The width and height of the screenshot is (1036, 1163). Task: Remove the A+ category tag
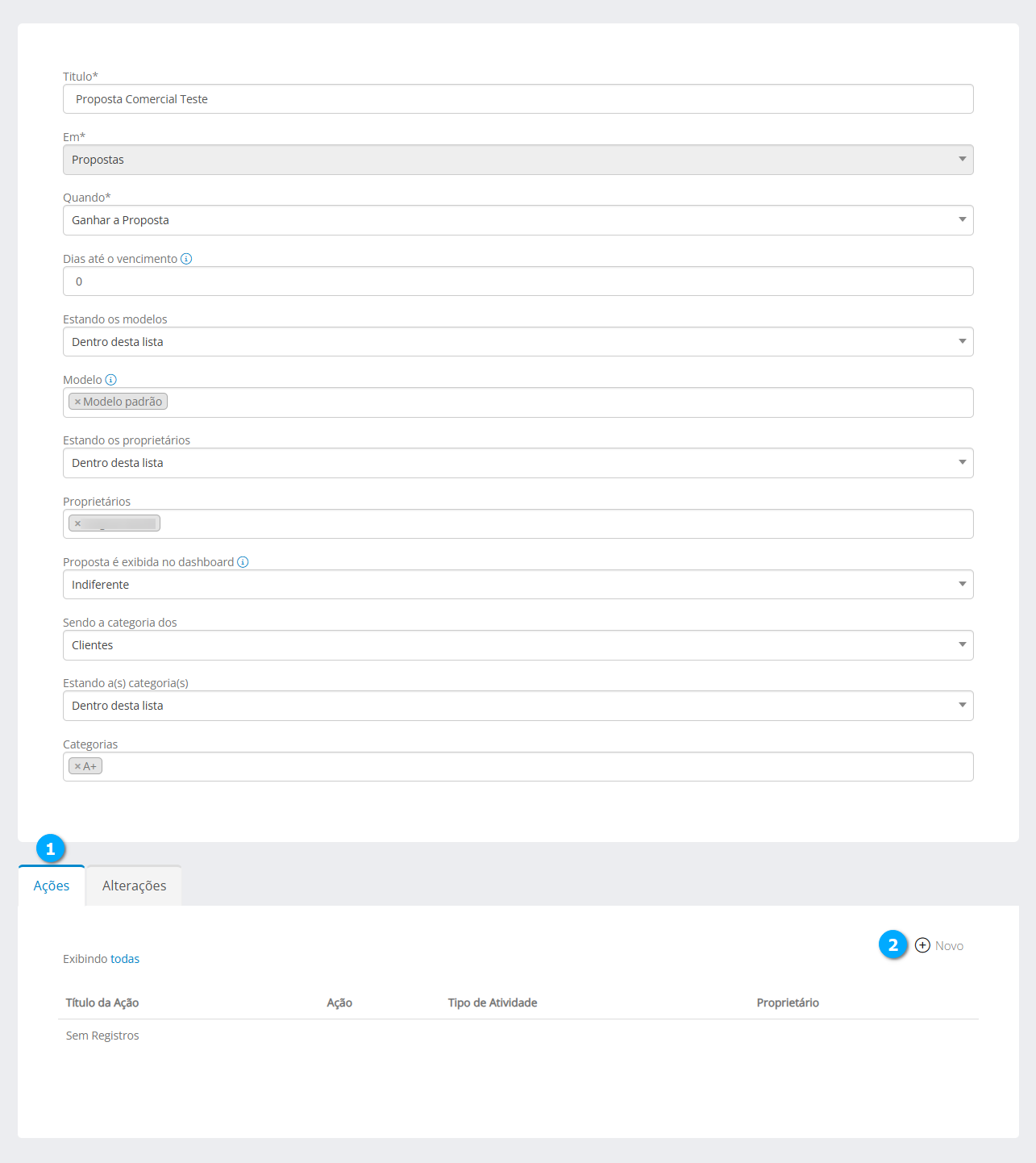coord(77,766)
